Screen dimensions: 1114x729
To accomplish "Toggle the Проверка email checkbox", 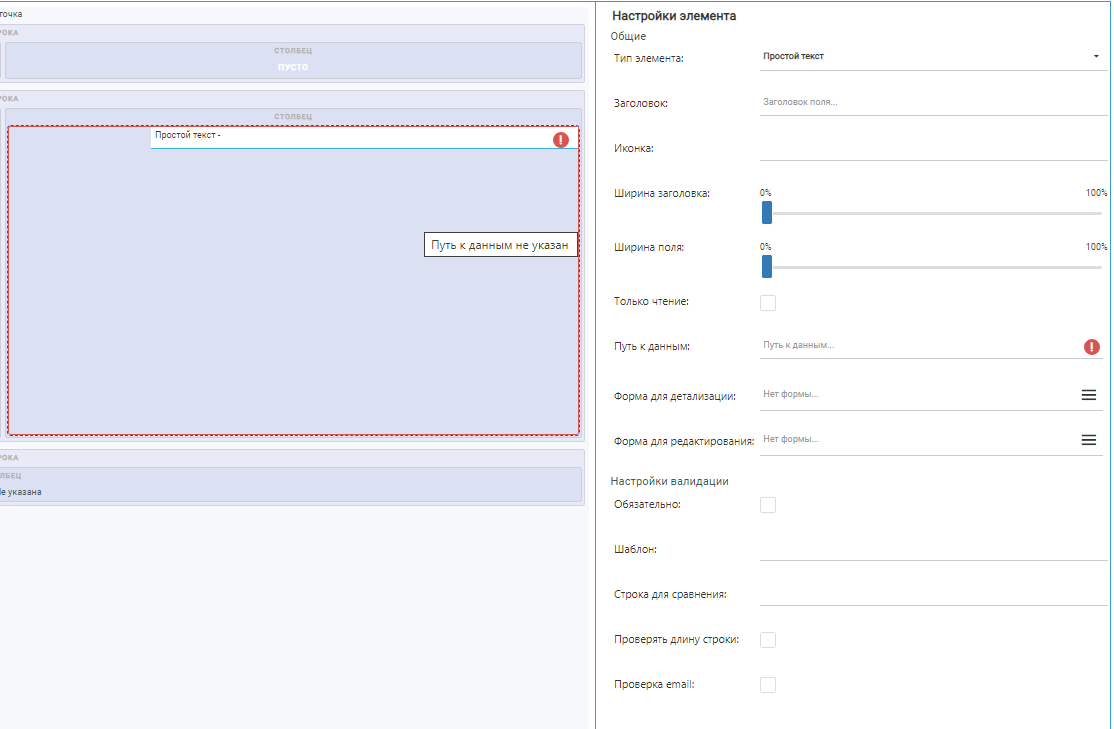I will point(768,685).
